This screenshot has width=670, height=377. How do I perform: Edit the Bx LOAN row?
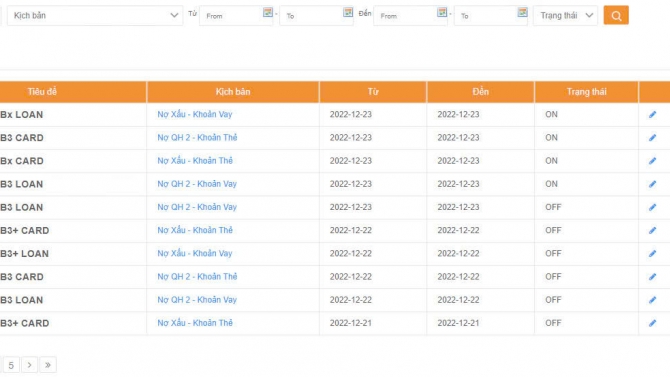point(652,115)
